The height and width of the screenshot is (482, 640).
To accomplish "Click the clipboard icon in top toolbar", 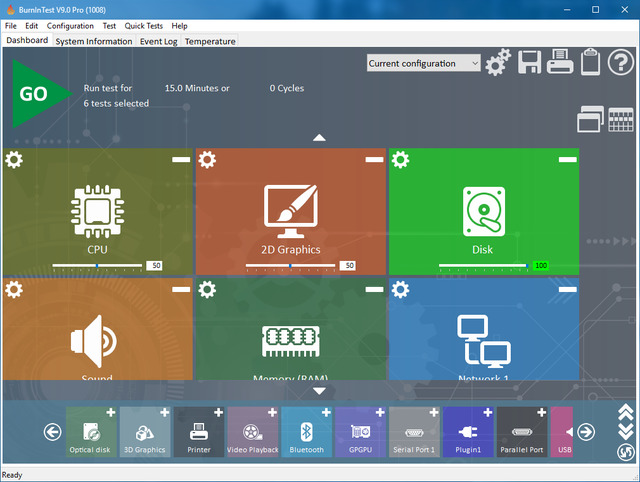I will [x=590, y=63].
